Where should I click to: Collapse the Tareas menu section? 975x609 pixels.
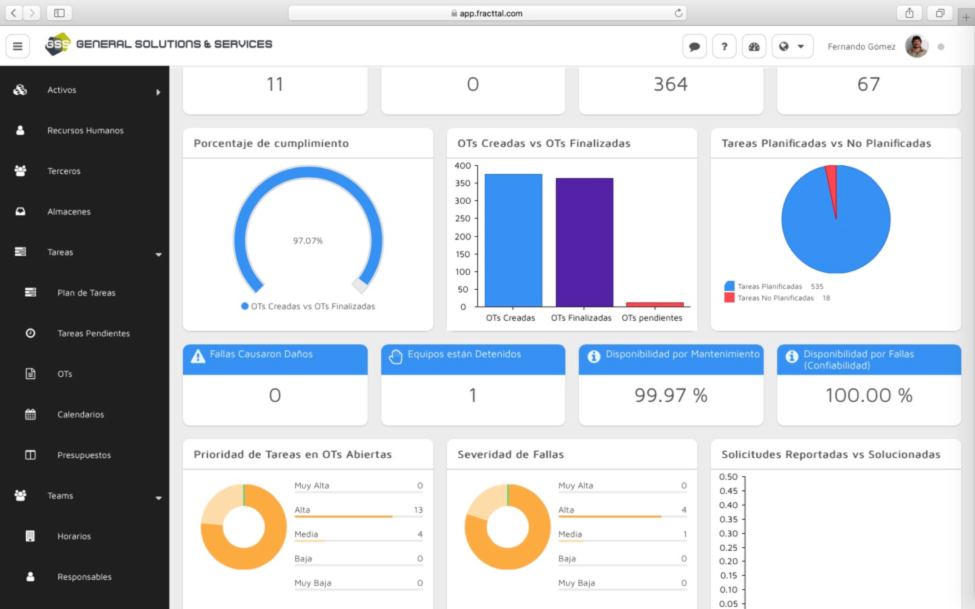click(x=158, y=254)
